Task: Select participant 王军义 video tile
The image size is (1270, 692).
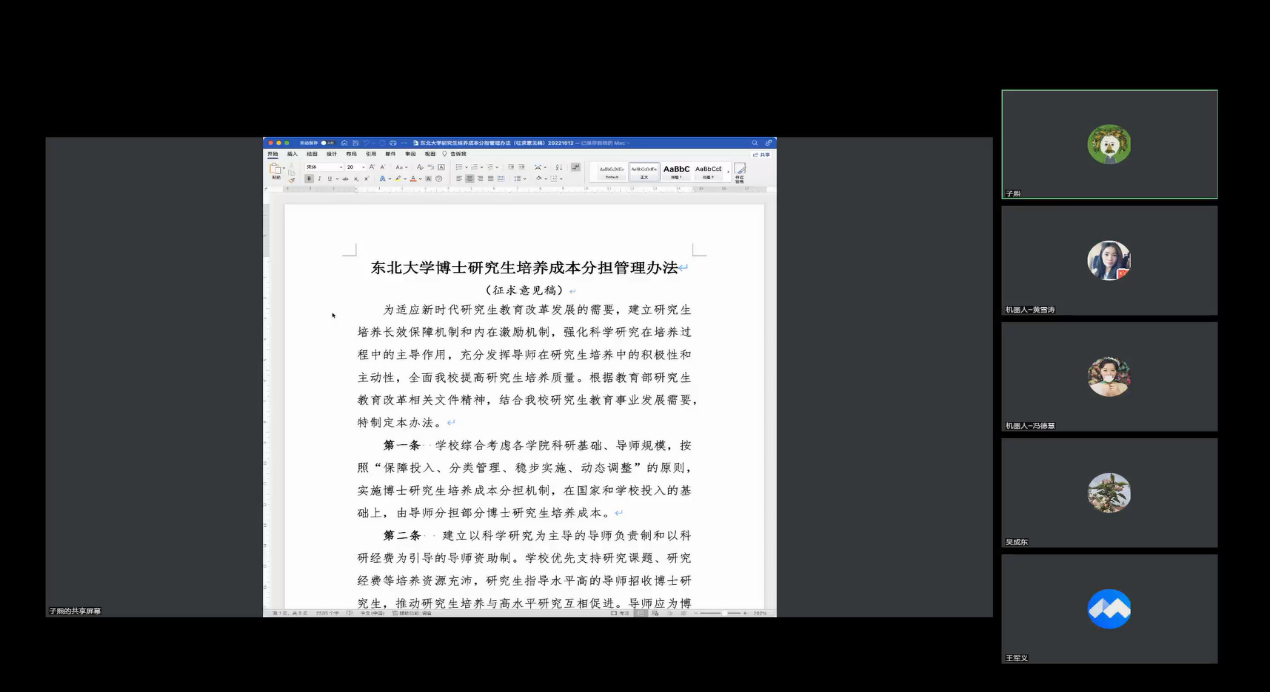Action: point(1109,609)
